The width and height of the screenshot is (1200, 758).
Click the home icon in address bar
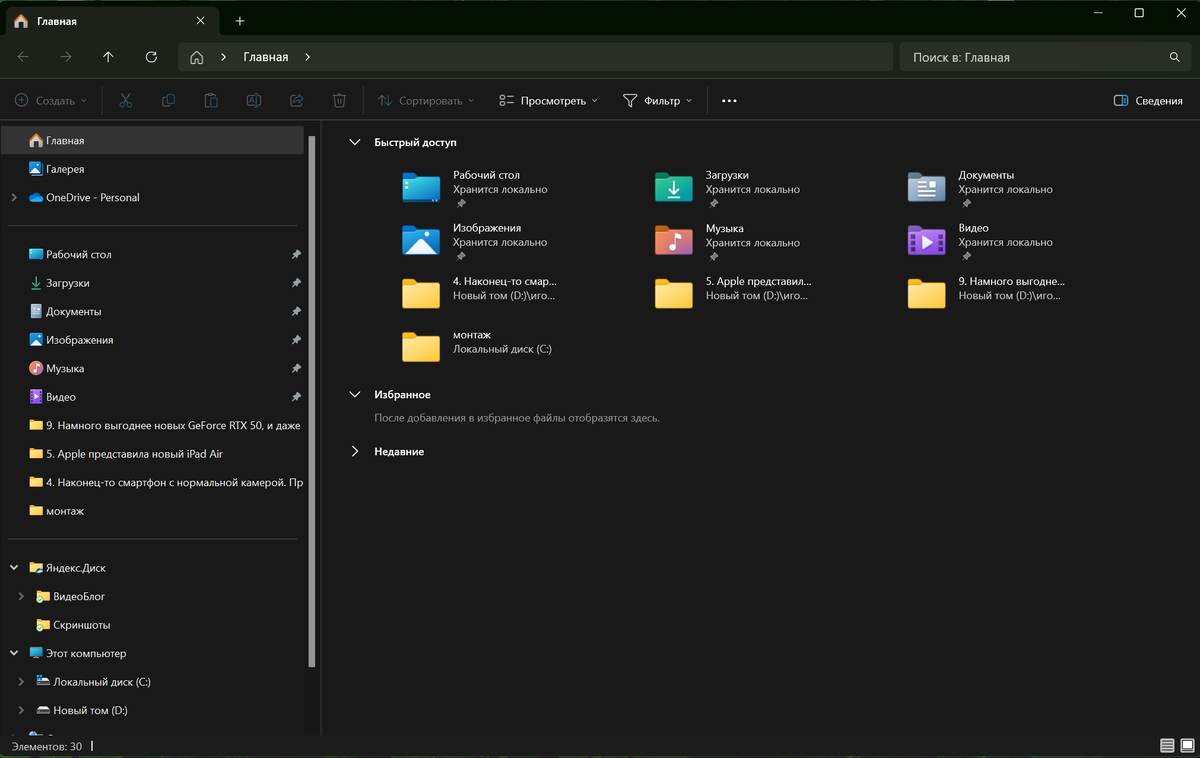click(x=197, y=57)
